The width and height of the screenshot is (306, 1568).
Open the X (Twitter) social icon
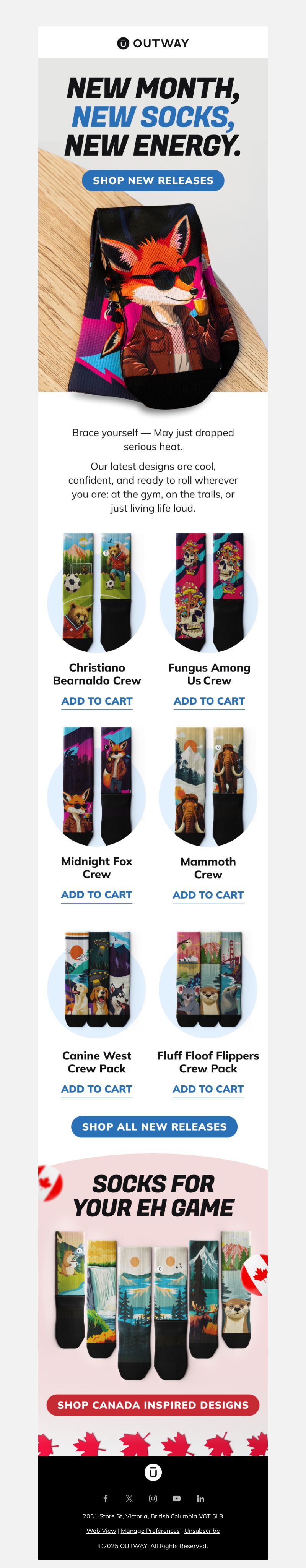coord(129,1498)
